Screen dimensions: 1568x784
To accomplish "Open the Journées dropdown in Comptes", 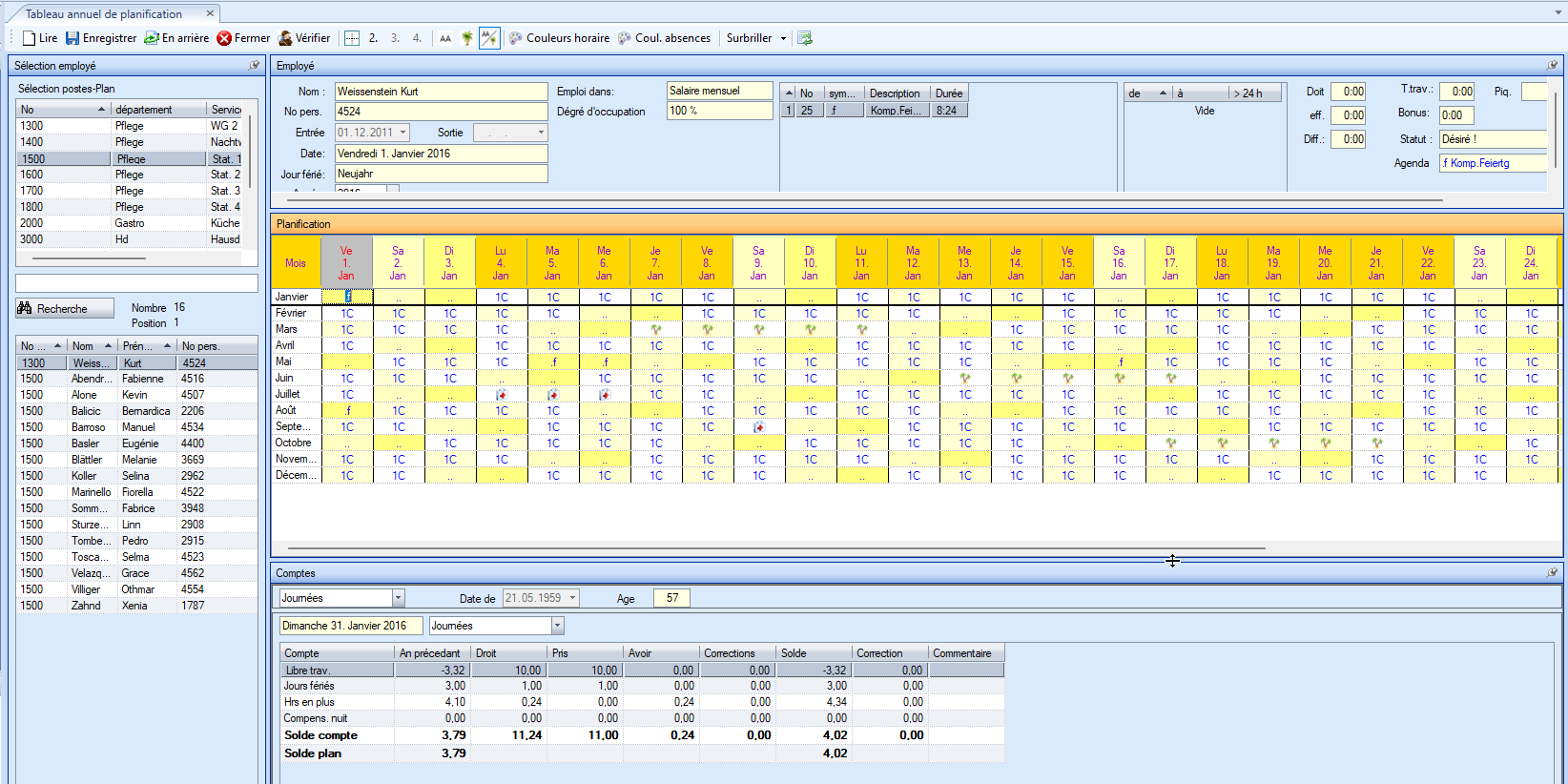I will click(x=398, y=598).
